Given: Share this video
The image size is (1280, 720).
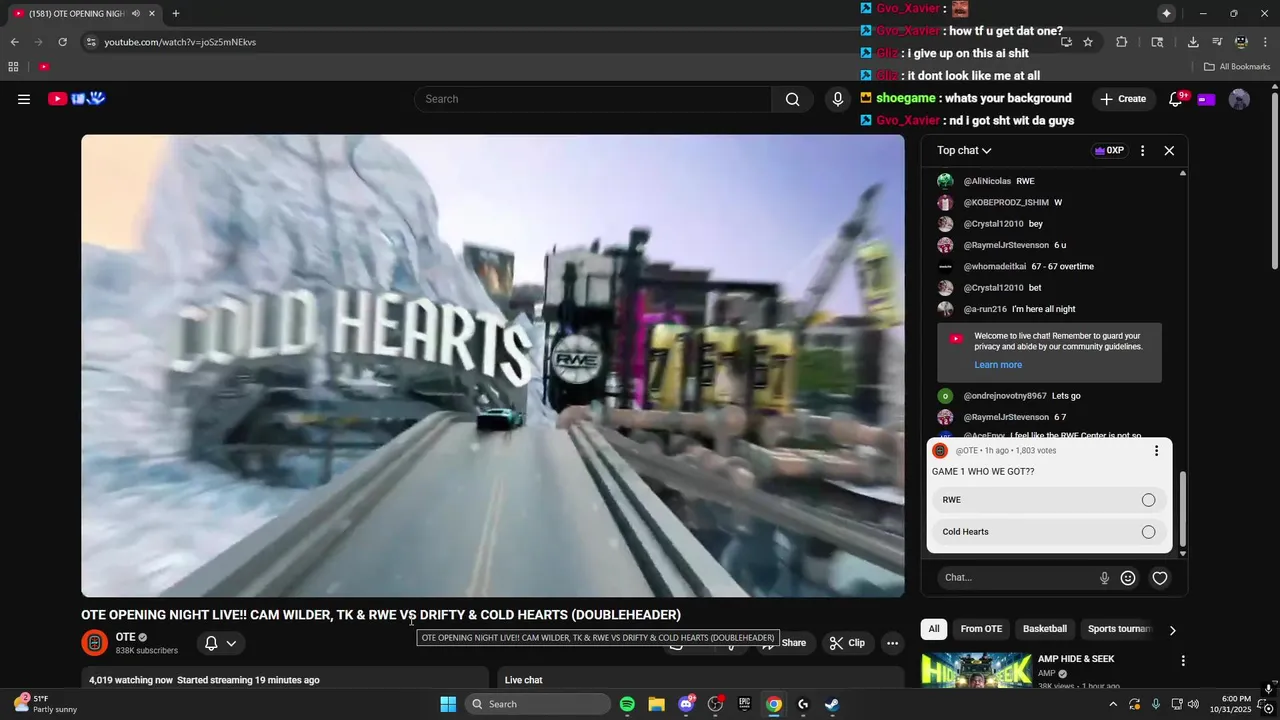Looking at the screenshot, I should point(785,643).
